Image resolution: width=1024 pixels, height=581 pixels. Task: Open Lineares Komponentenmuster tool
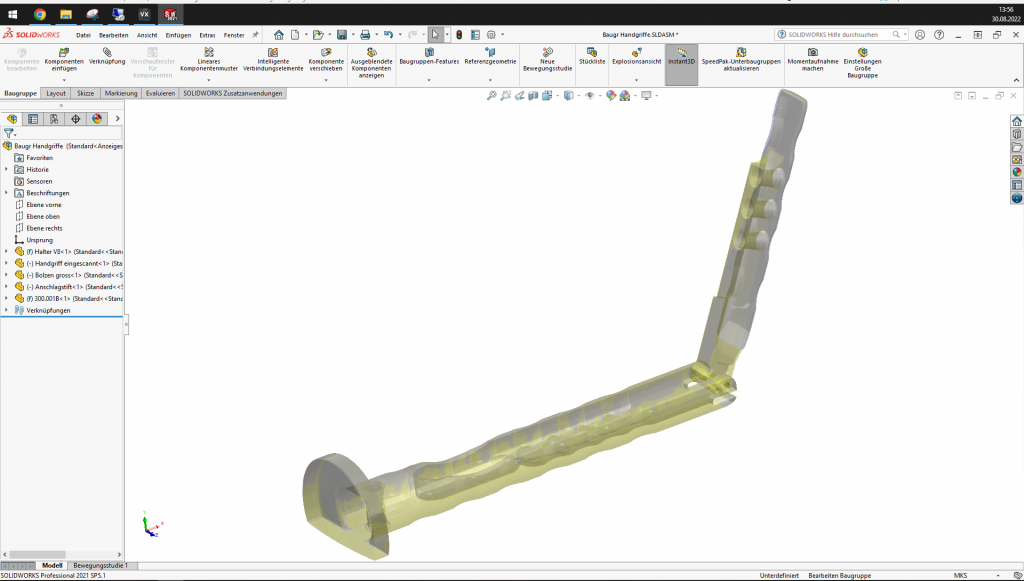[x=208, y=56]
